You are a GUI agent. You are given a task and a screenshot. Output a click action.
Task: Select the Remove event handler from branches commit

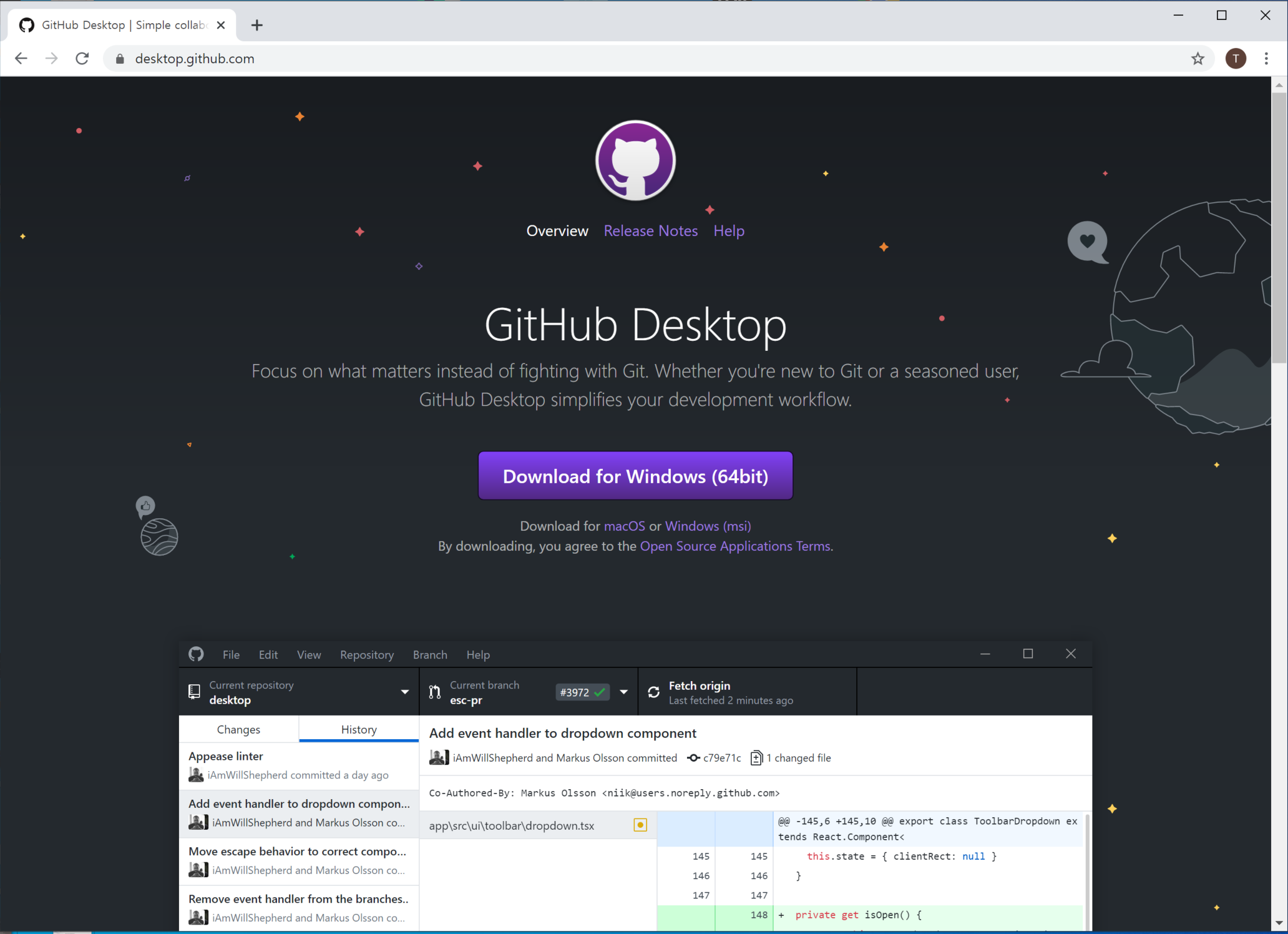299,908
